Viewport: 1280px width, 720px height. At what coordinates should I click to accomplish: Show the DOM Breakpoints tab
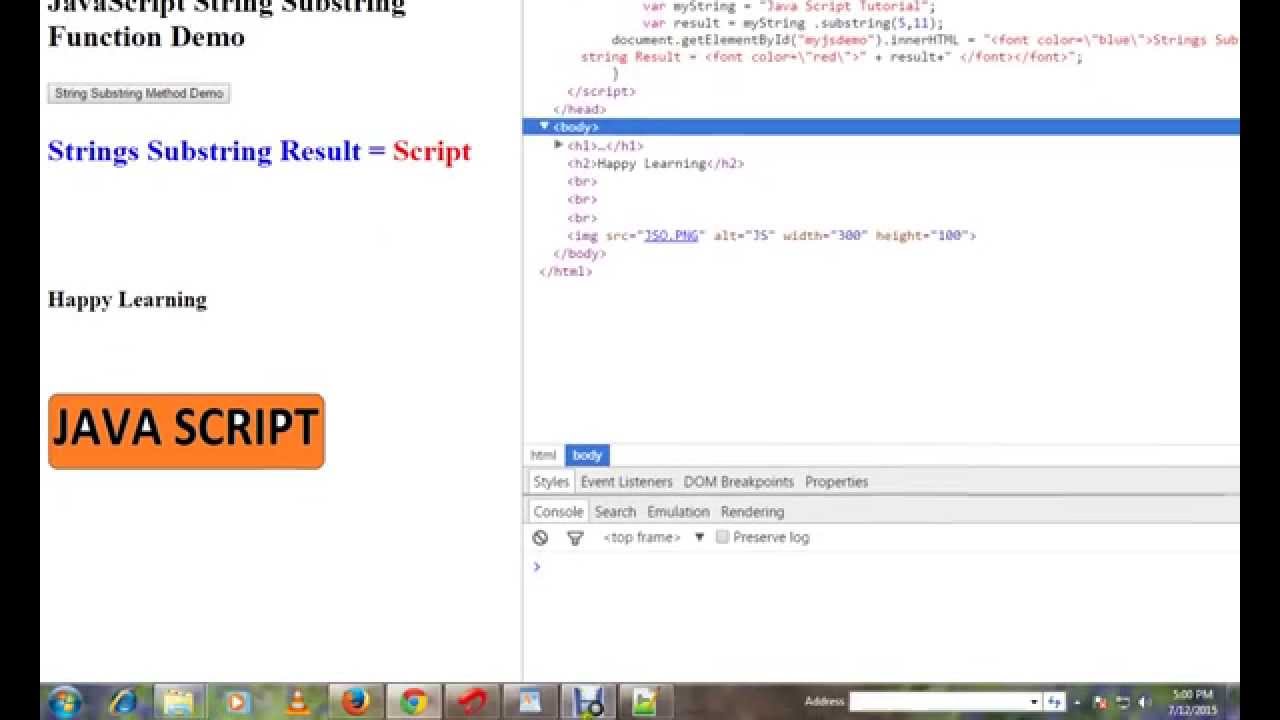(739, 481)
